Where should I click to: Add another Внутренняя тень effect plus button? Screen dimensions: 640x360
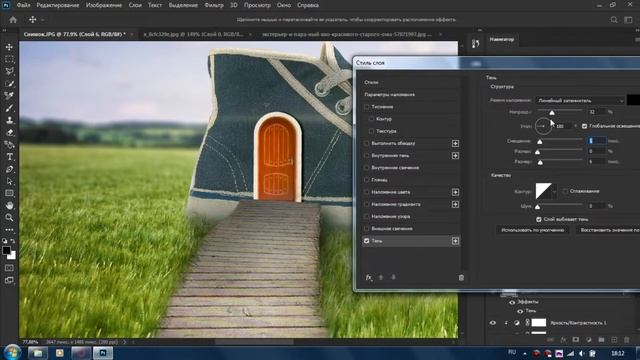(x=455, y=156)
